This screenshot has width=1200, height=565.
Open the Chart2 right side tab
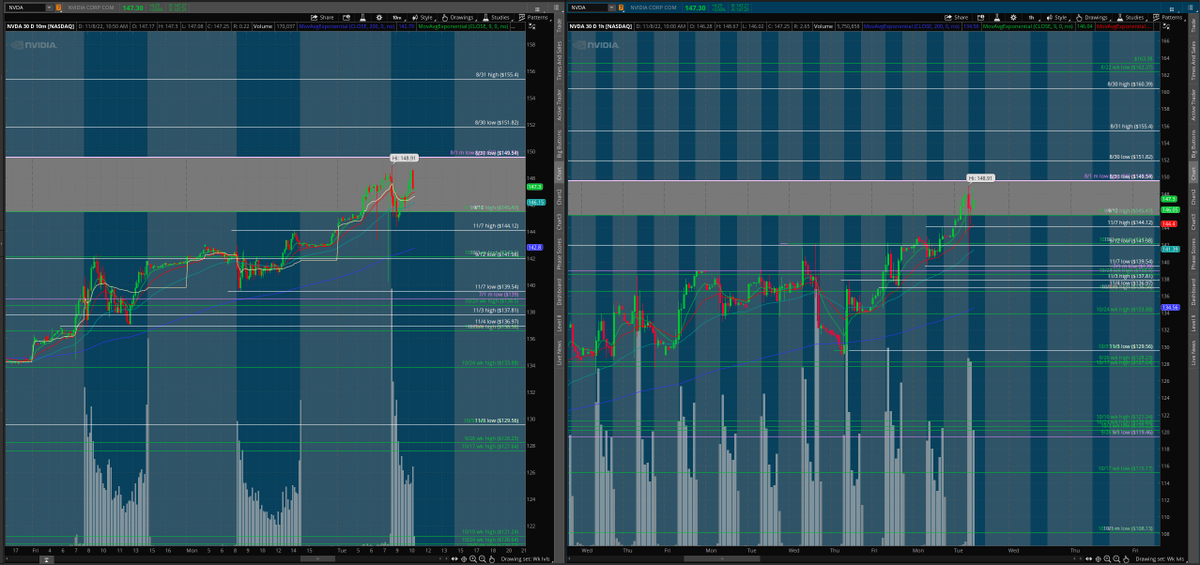1193,195
